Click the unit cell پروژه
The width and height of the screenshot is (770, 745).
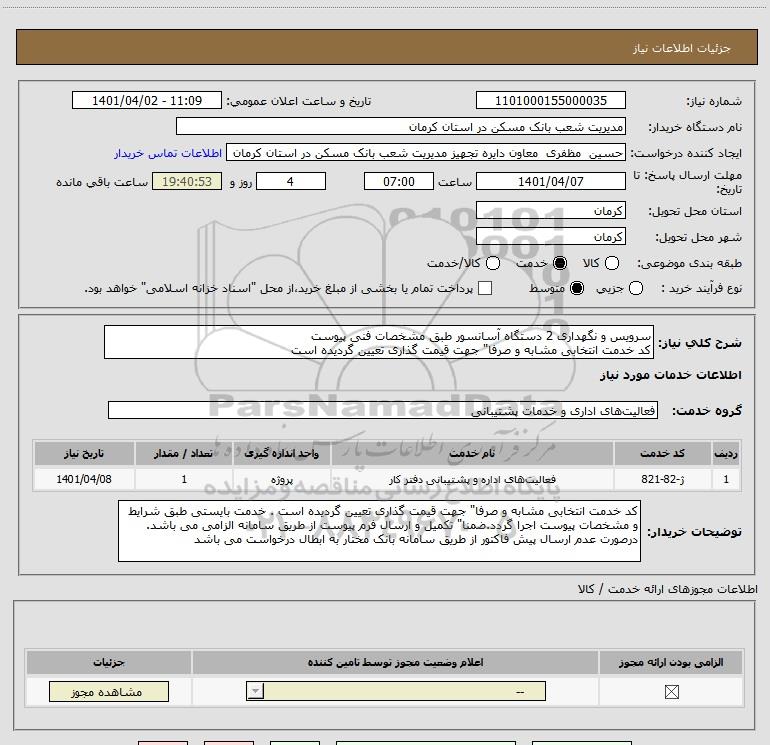point(282,479)
